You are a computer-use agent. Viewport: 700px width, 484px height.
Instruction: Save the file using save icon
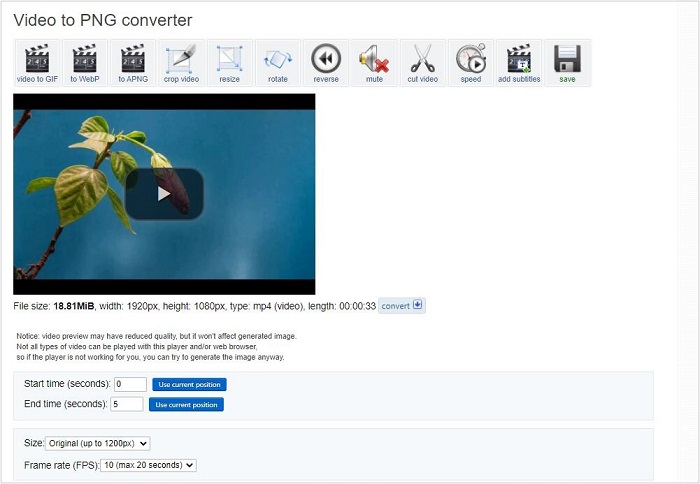click(567, 63)
